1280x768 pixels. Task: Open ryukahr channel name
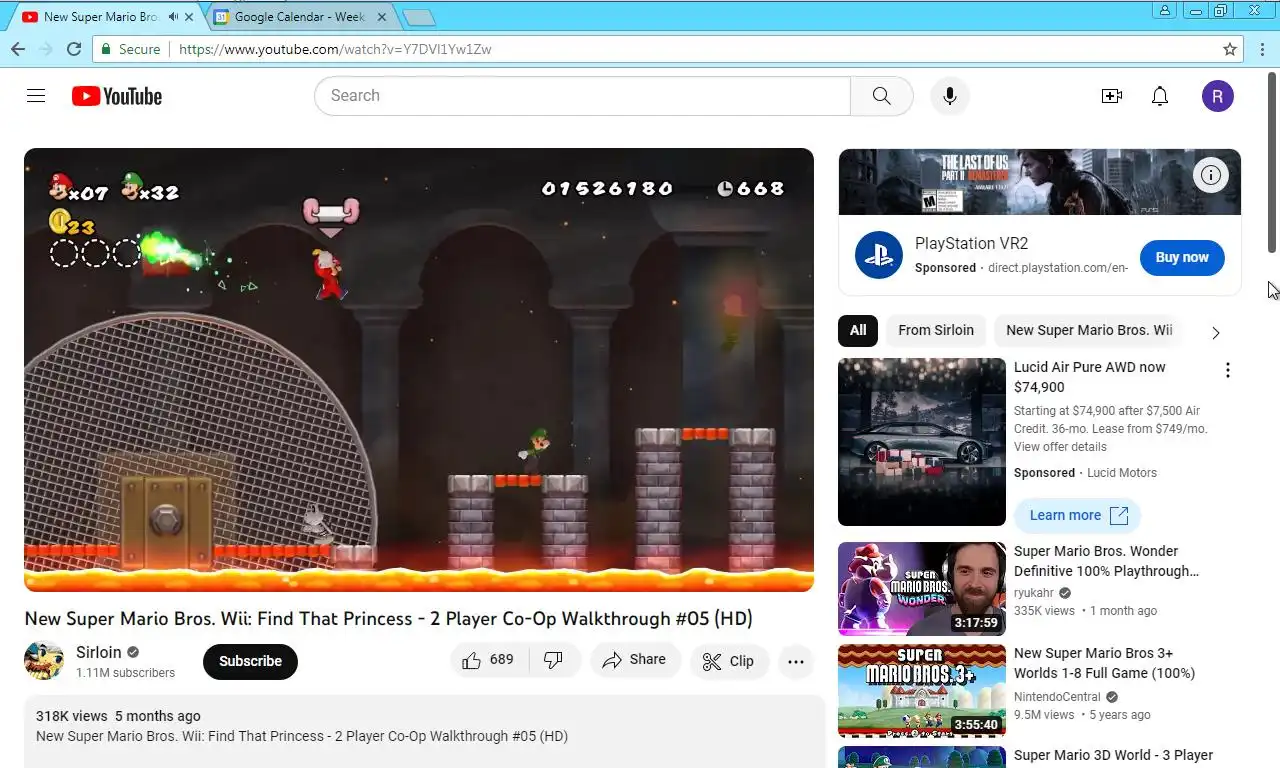(1034, 593)
